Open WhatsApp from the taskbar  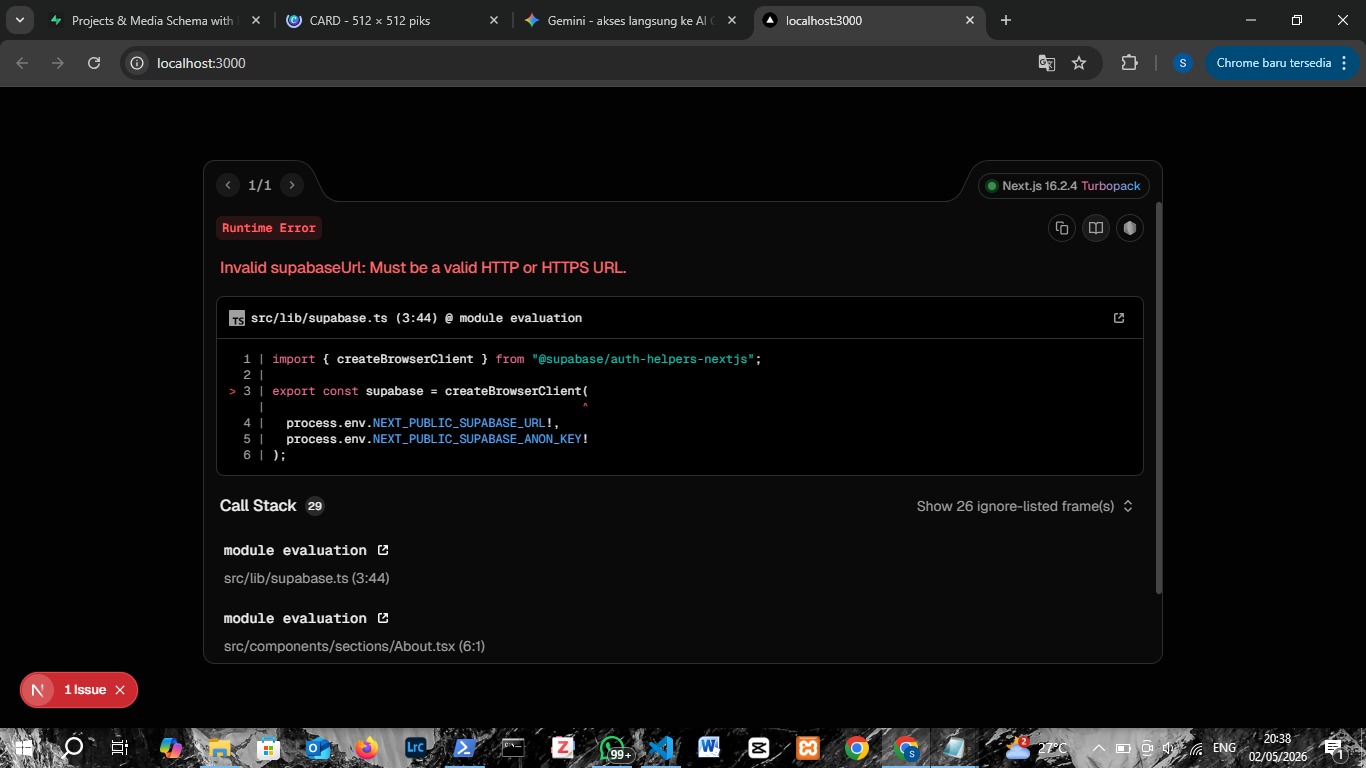point(612,747)
